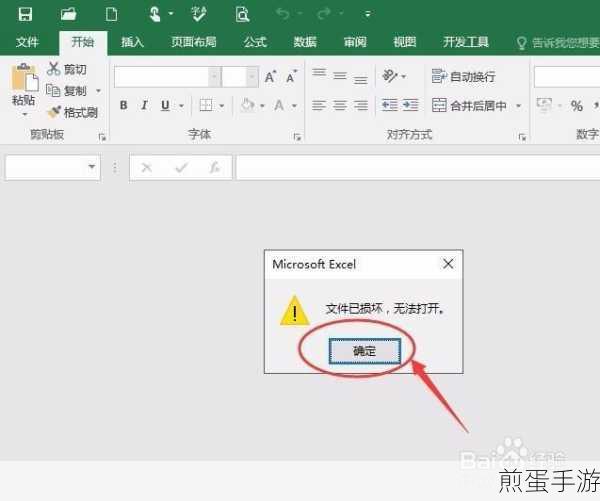Switch to the 页面布局 tab
Viewport: 600px width, 501px height.
pos(194,42)
